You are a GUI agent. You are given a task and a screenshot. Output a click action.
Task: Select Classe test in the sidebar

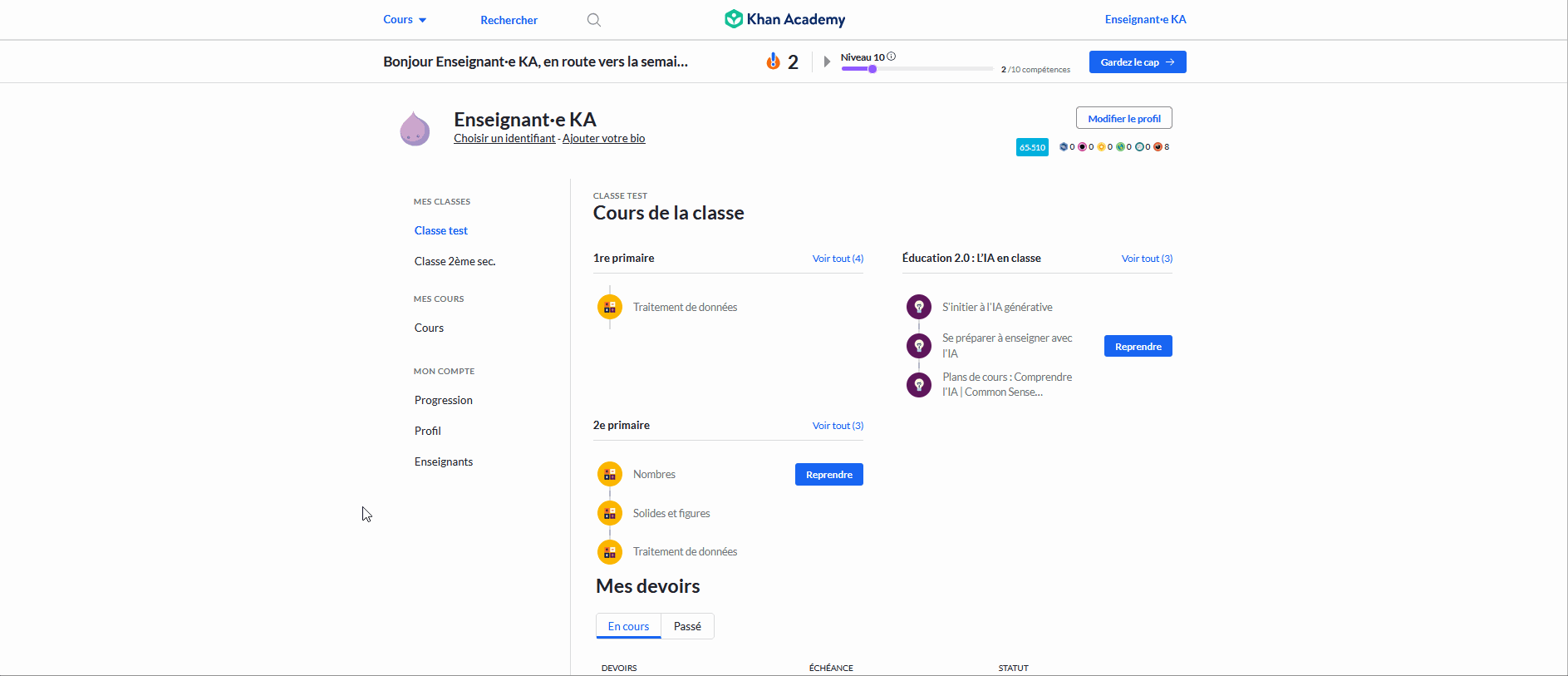point(441,230)
